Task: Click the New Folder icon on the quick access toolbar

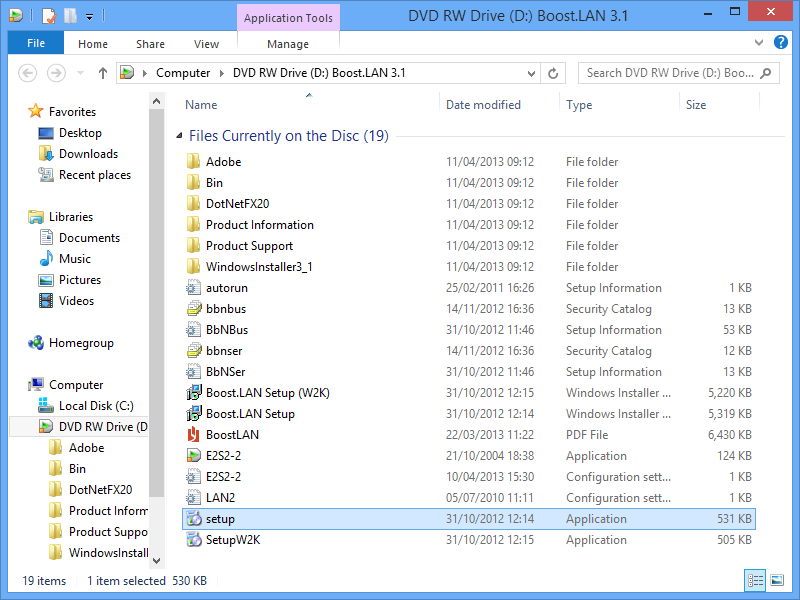Action: click(x=70, y=14)
